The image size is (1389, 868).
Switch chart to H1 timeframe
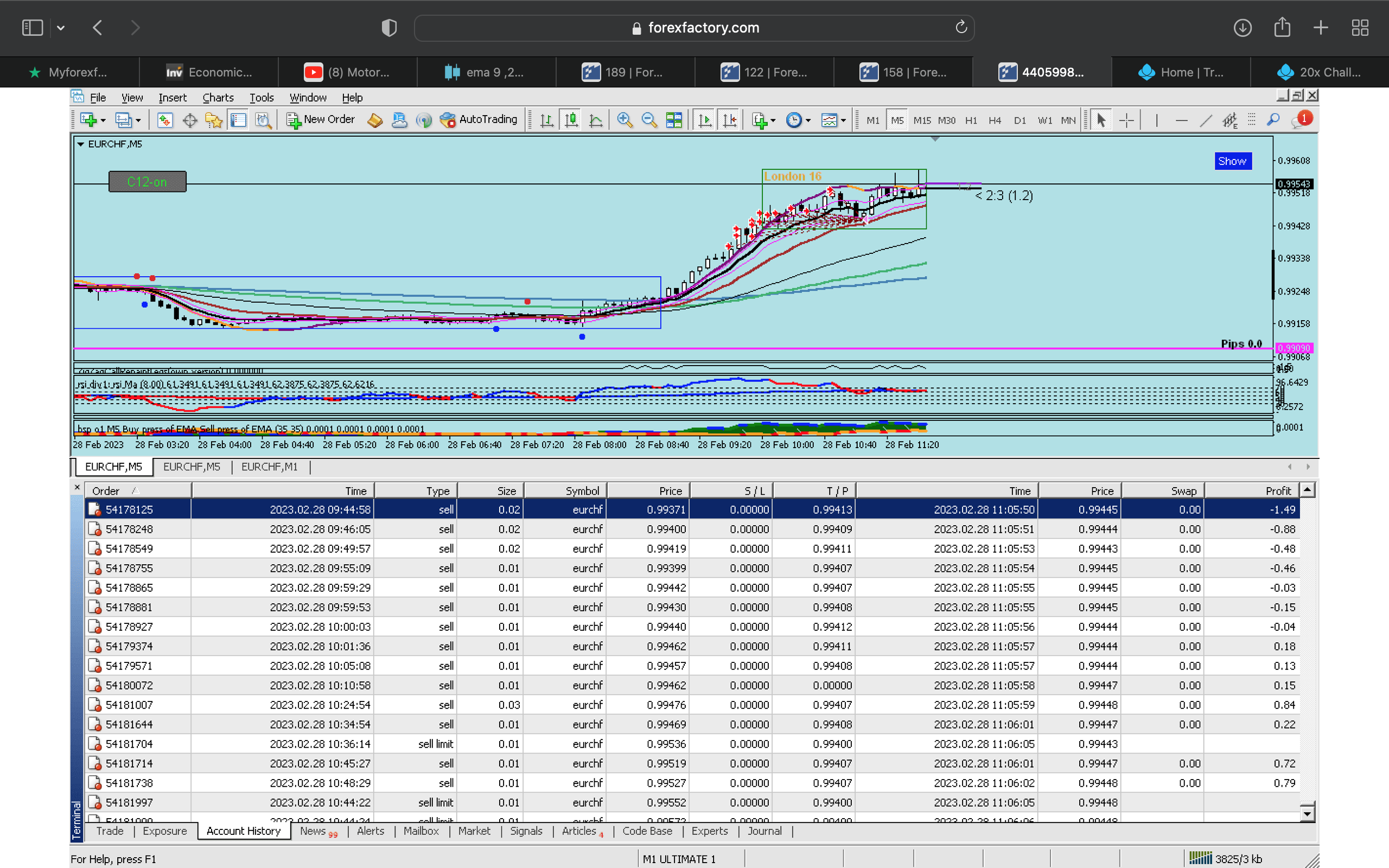(971, 120)
